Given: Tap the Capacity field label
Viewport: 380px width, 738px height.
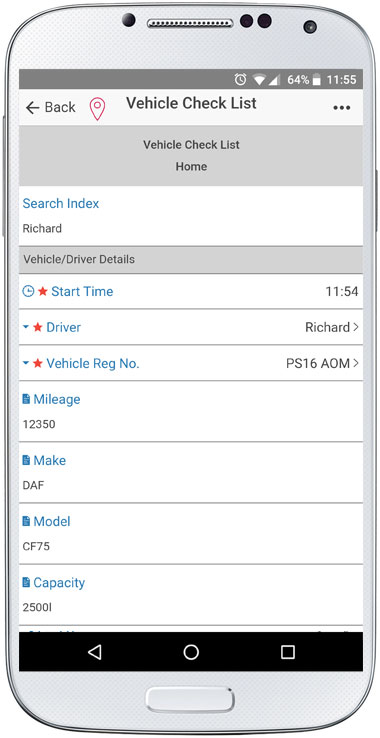Looking at the screenshot, I should tap(59, 583).
